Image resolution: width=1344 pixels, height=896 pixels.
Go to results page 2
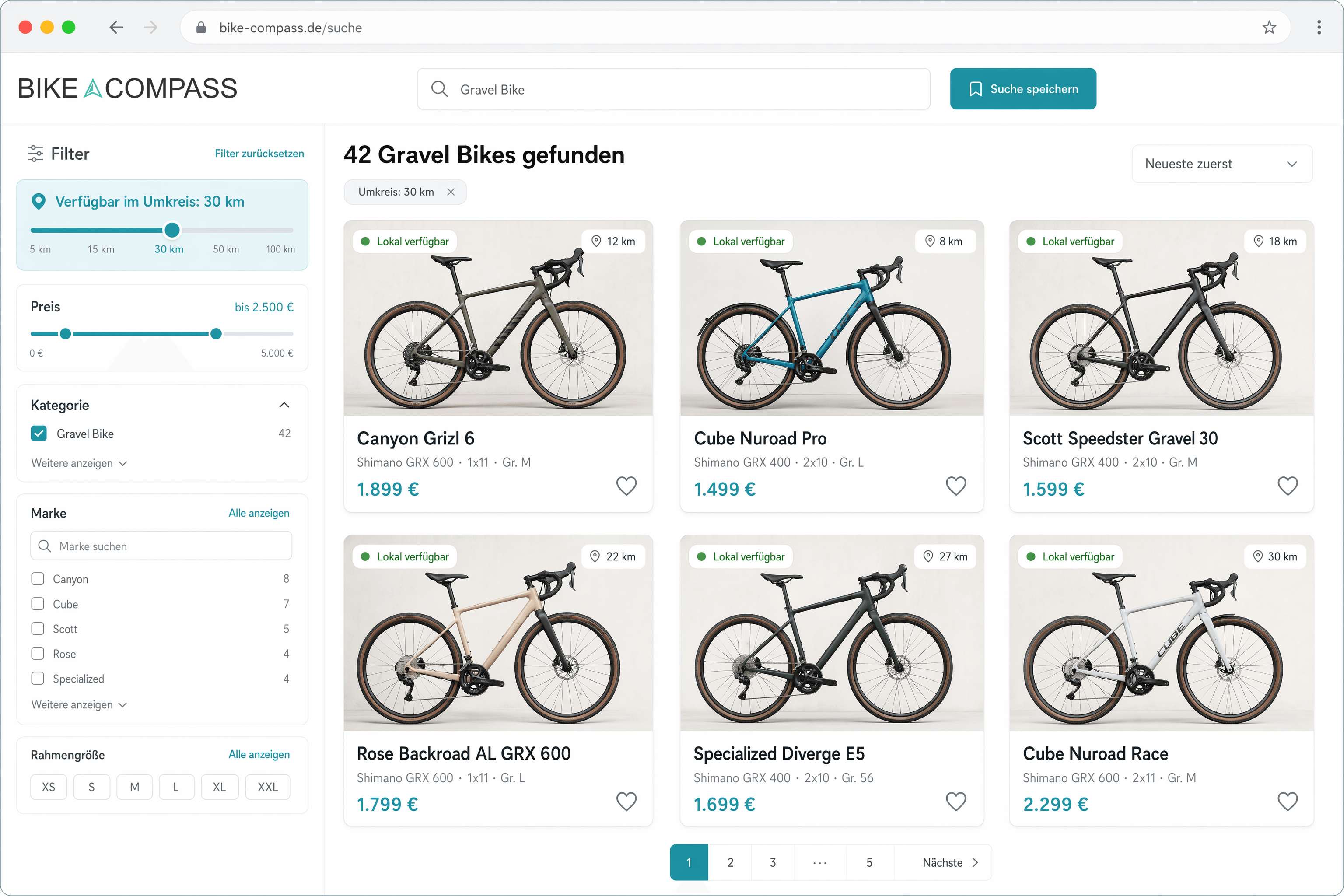[x=730, y=862]
